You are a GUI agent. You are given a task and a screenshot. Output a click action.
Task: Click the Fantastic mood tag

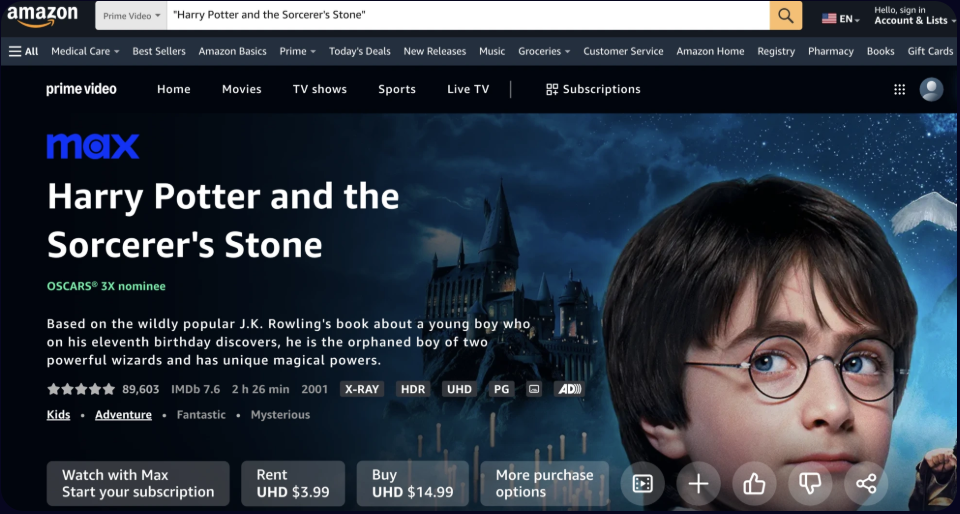(201, 415)
